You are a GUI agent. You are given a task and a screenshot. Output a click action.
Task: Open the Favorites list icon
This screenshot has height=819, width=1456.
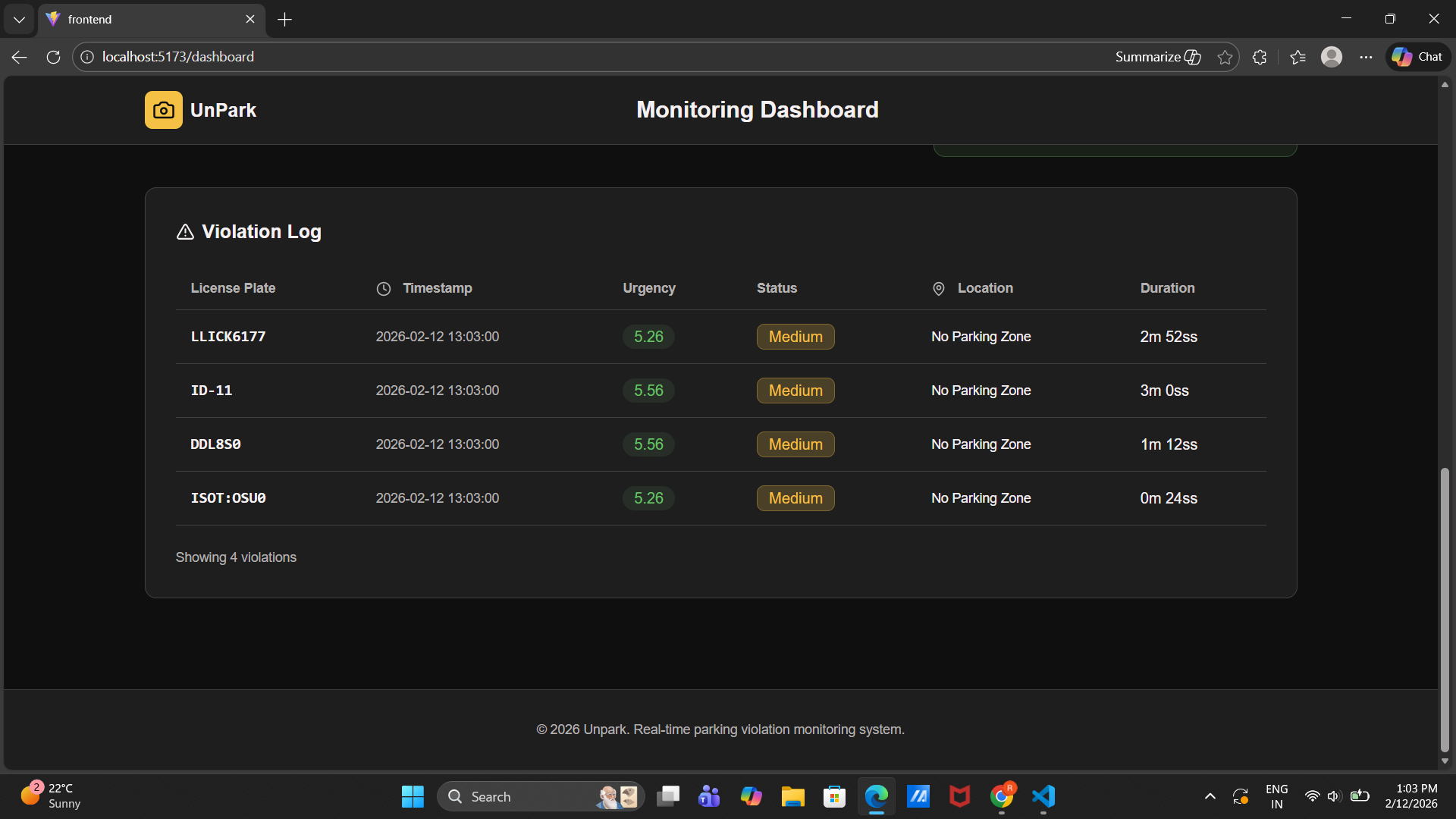1298,57
